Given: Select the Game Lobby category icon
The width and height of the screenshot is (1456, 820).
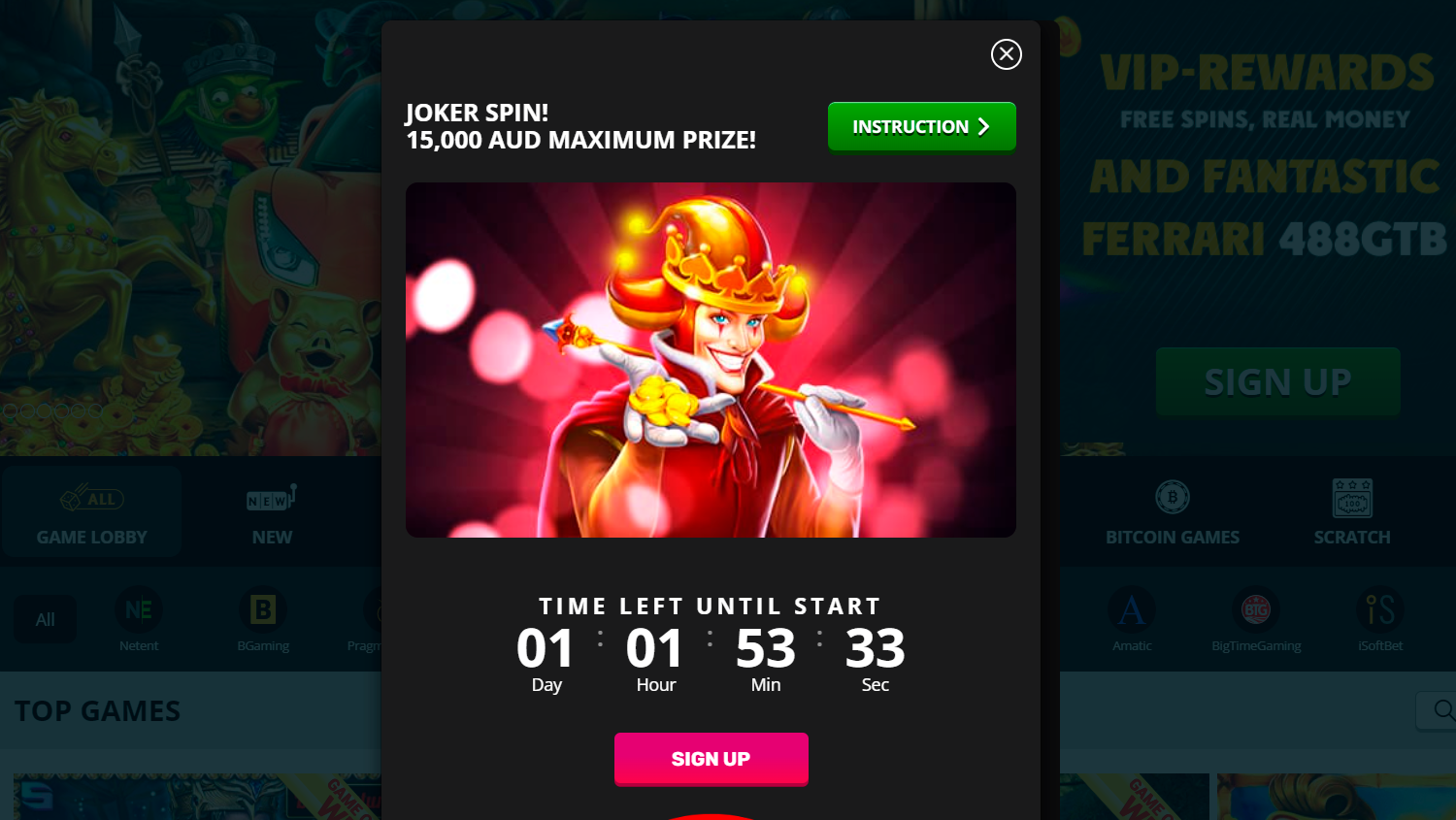Looking at the screenshot, I should point(91,499).
